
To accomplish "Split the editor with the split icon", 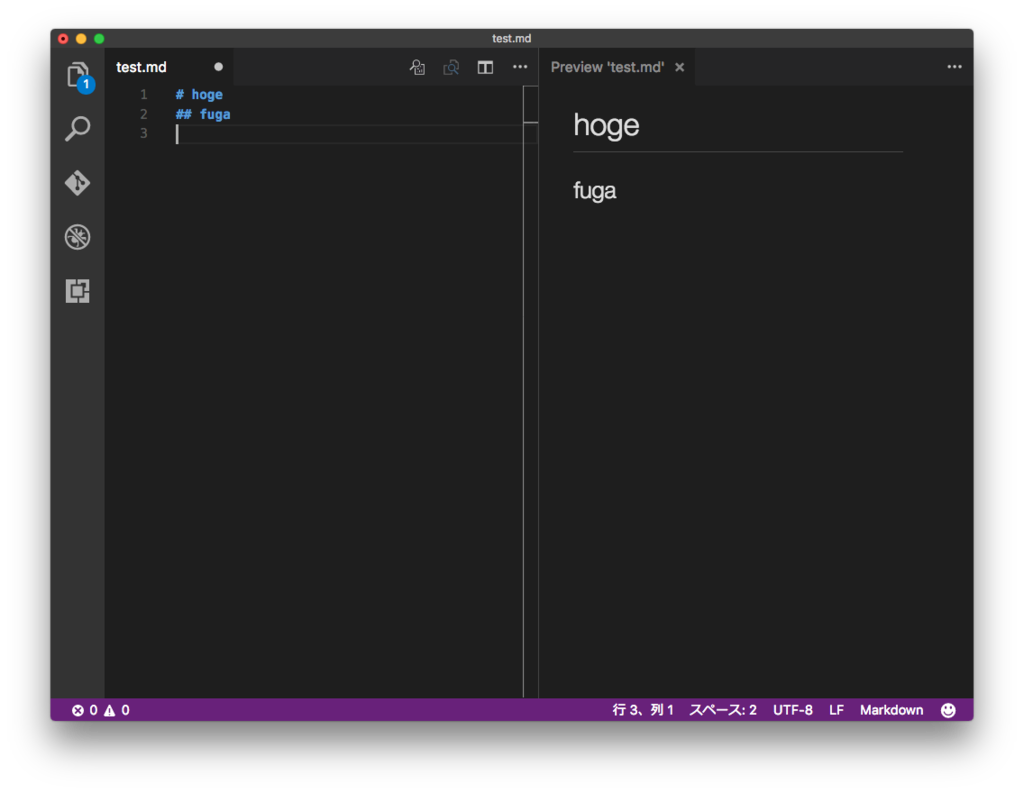I will pyautogui.click(x=485, y=67).
